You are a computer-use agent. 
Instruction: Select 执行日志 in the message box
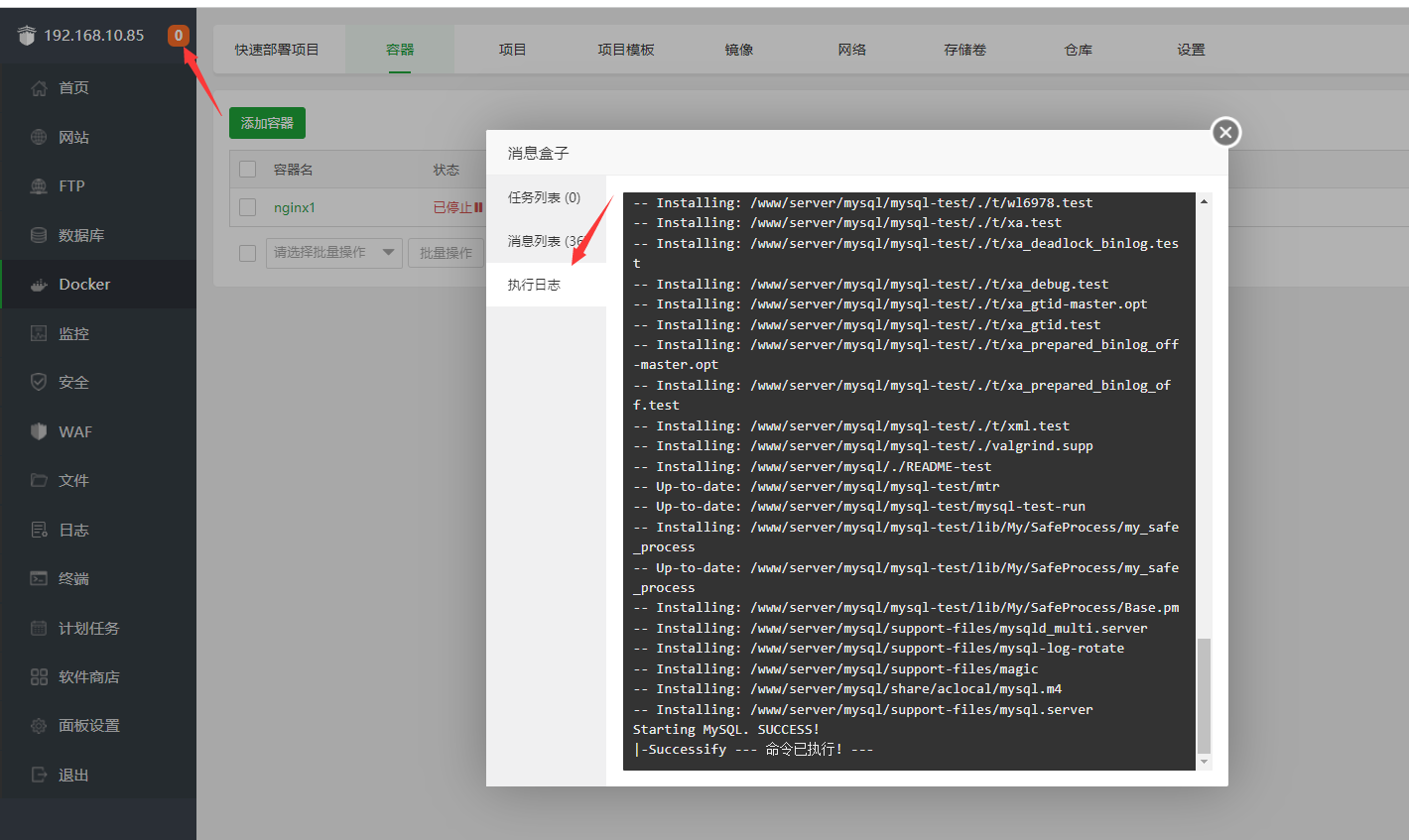point(545,285)
